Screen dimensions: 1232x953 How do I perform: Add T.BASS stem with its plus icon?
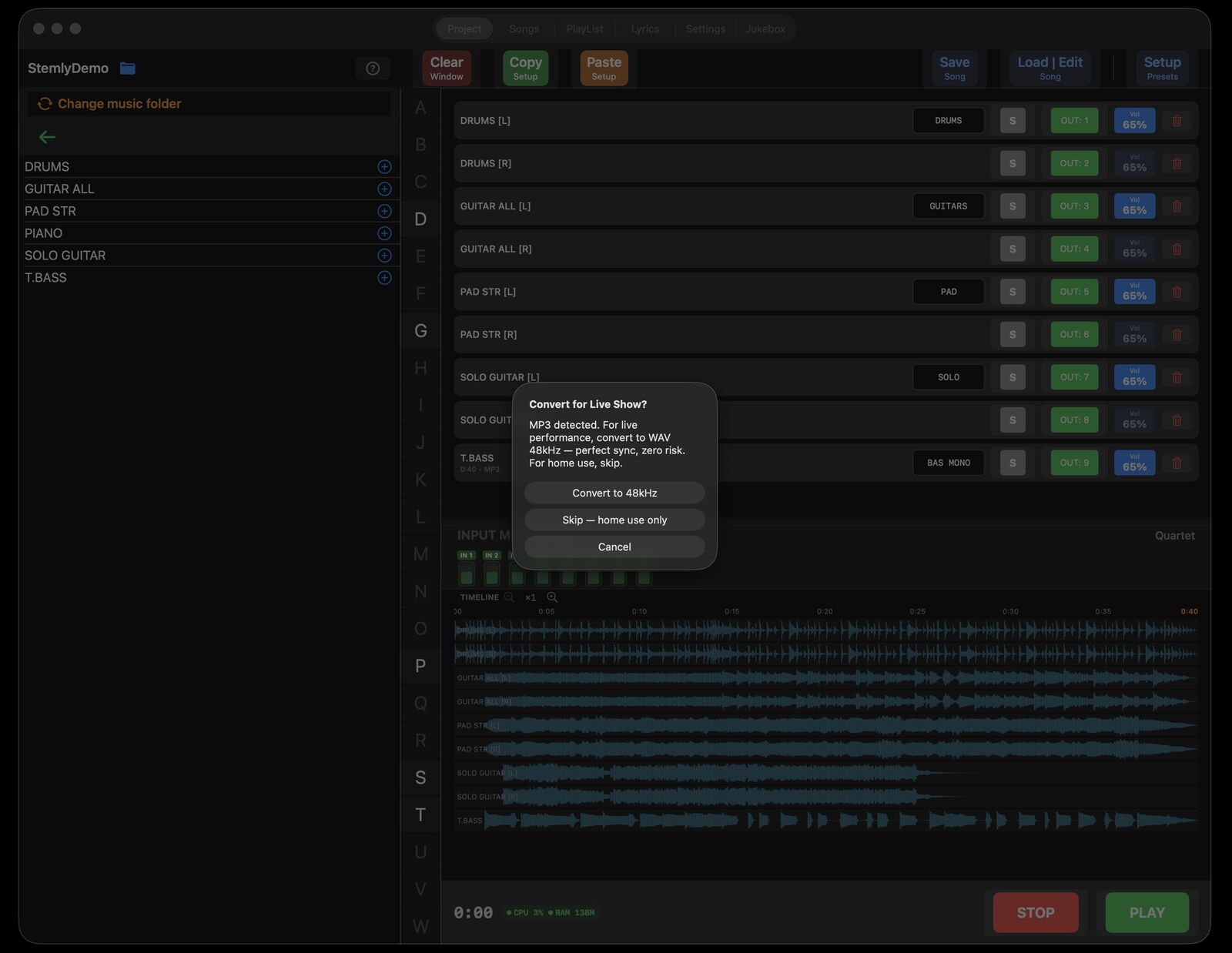pos(384,278)
